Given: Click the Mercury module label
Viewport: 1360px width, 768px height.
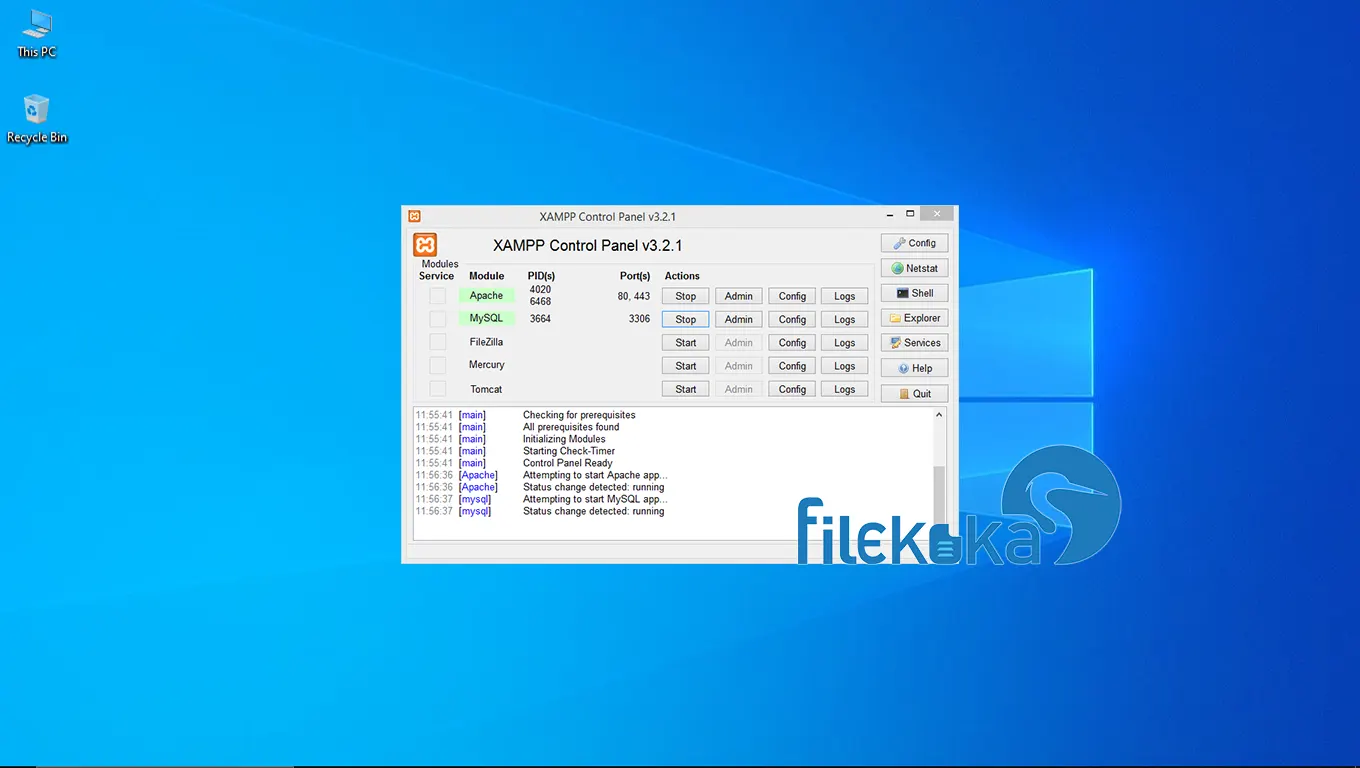Looking at the screenshot, I should click(487, 365).
